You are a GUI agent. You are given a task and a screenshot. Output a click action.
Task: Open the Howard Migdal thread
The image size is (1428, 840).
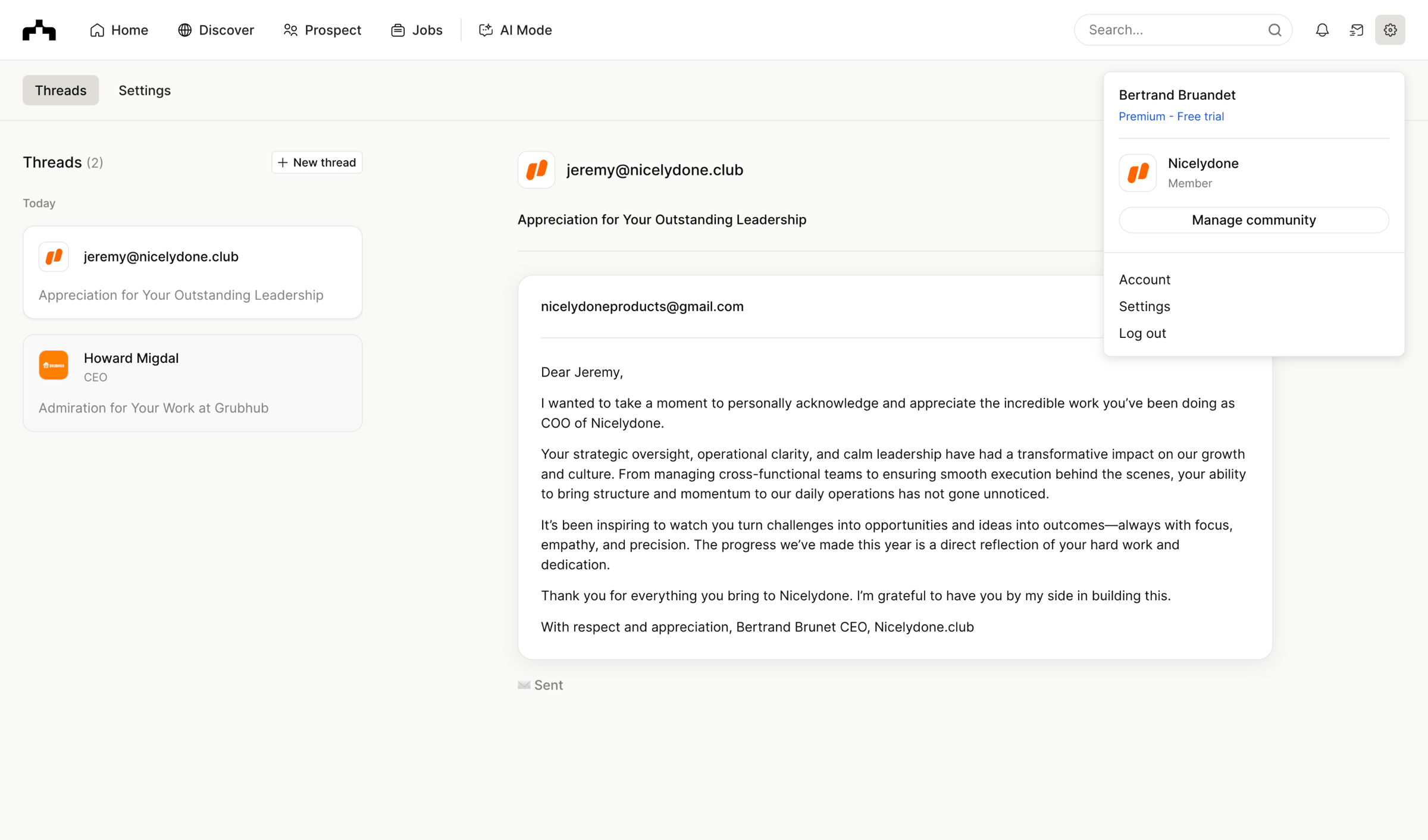click(x=193, y=383)
